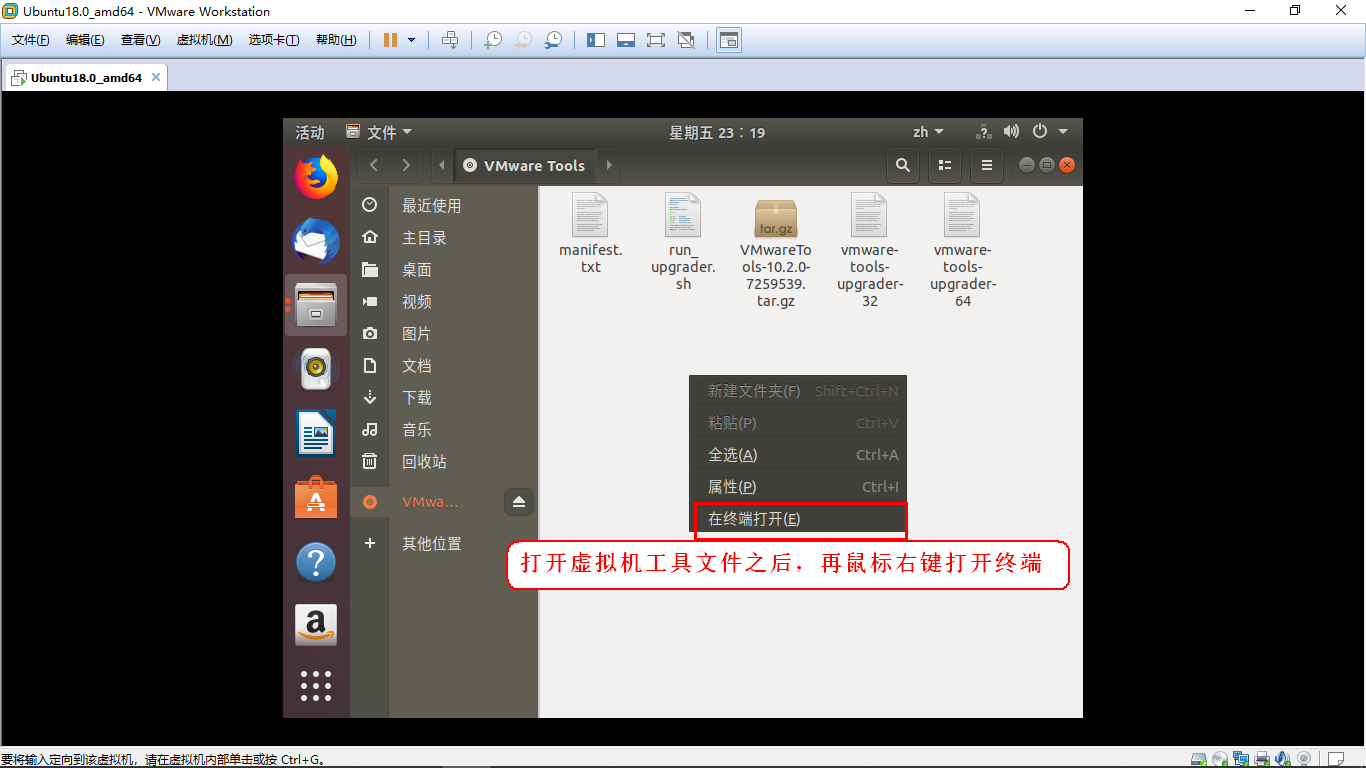
Task: Eject the VMware Tools disc
Action: click(519, 502)
